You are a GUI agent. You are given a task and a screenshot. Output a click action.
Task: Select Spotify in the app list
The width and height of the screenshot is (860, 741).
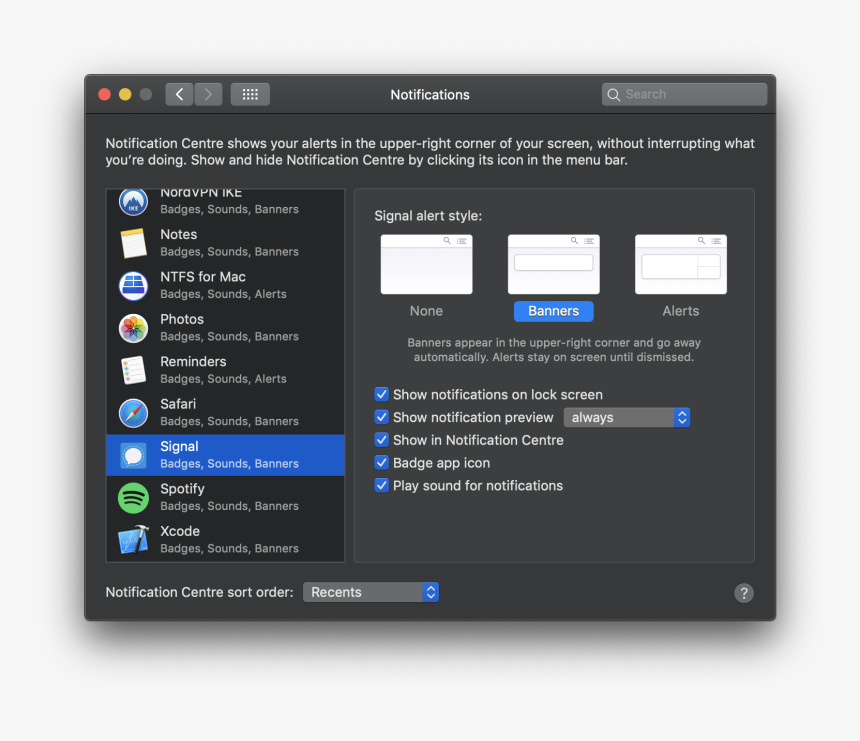[225, 497]
